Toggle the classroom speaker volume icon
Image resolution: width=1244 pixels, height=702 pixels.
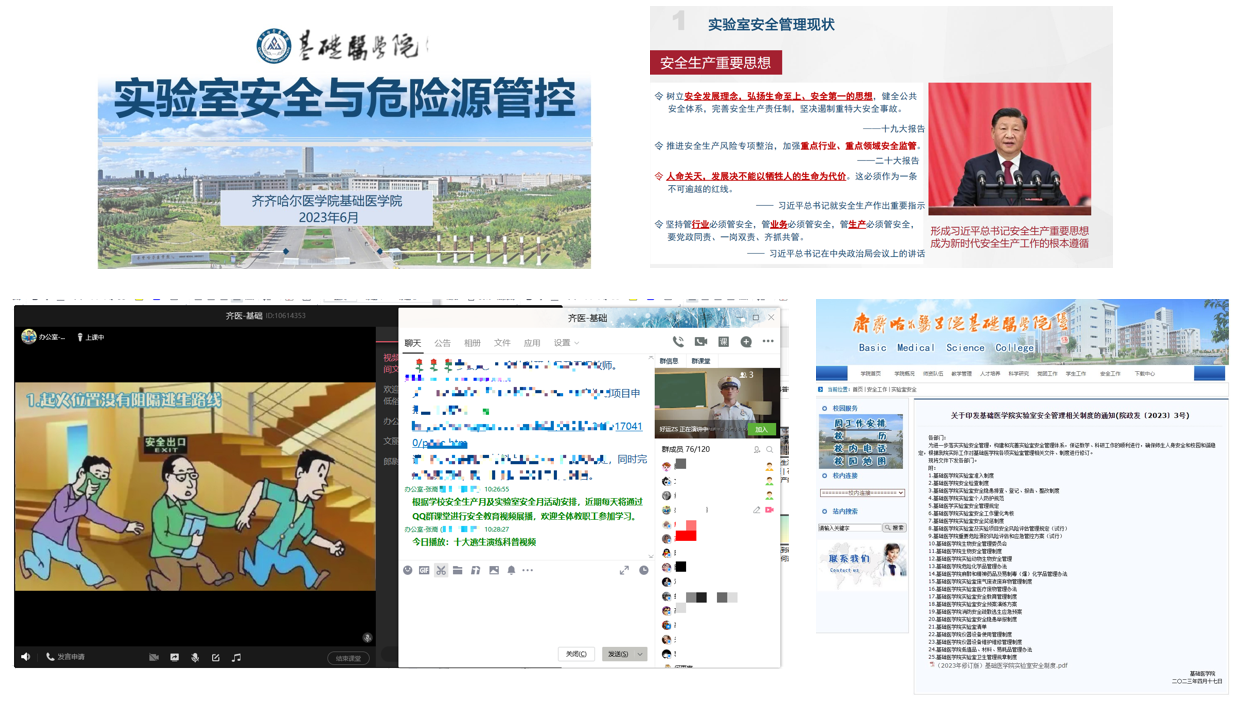pos(26,657)
